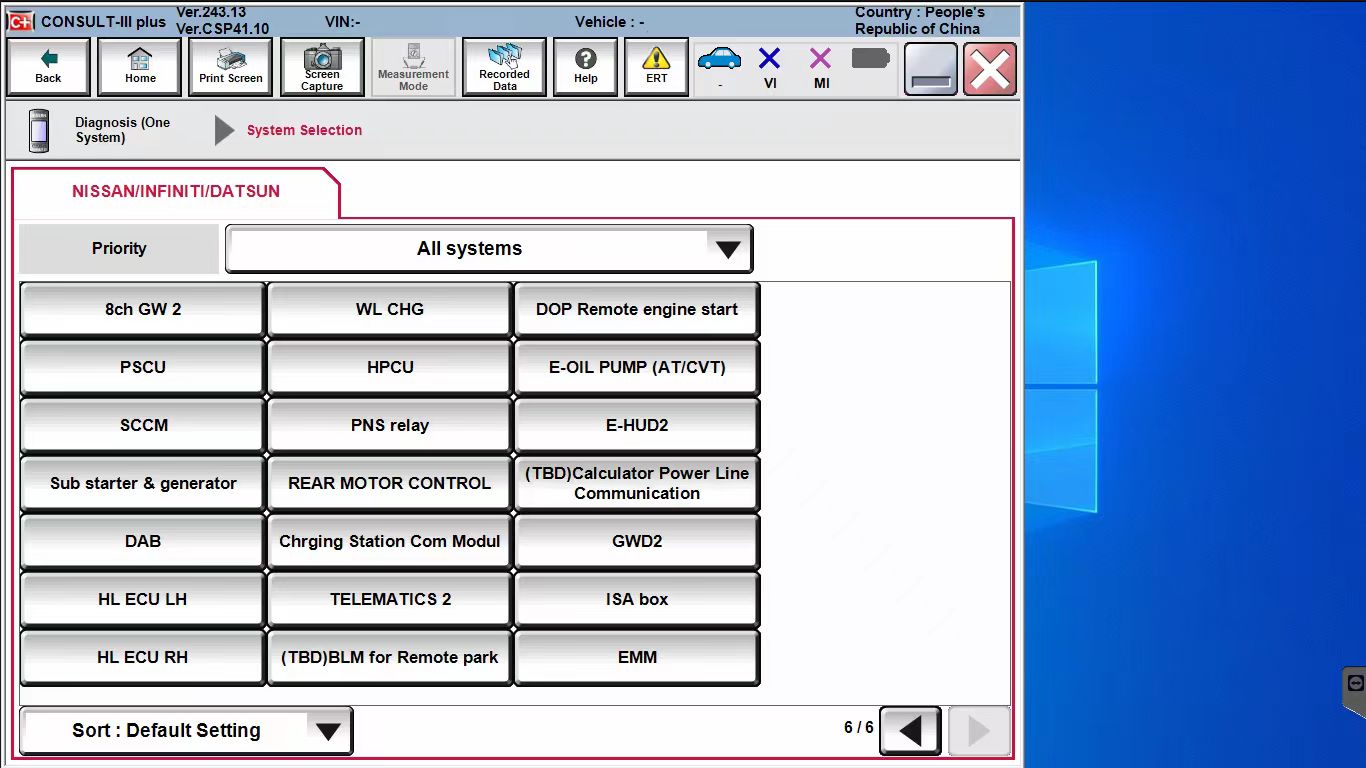Select (TBD)Calculator Power Line Communication
The height and width of the screenshot is (768, 1366).
tap(637, 483)
